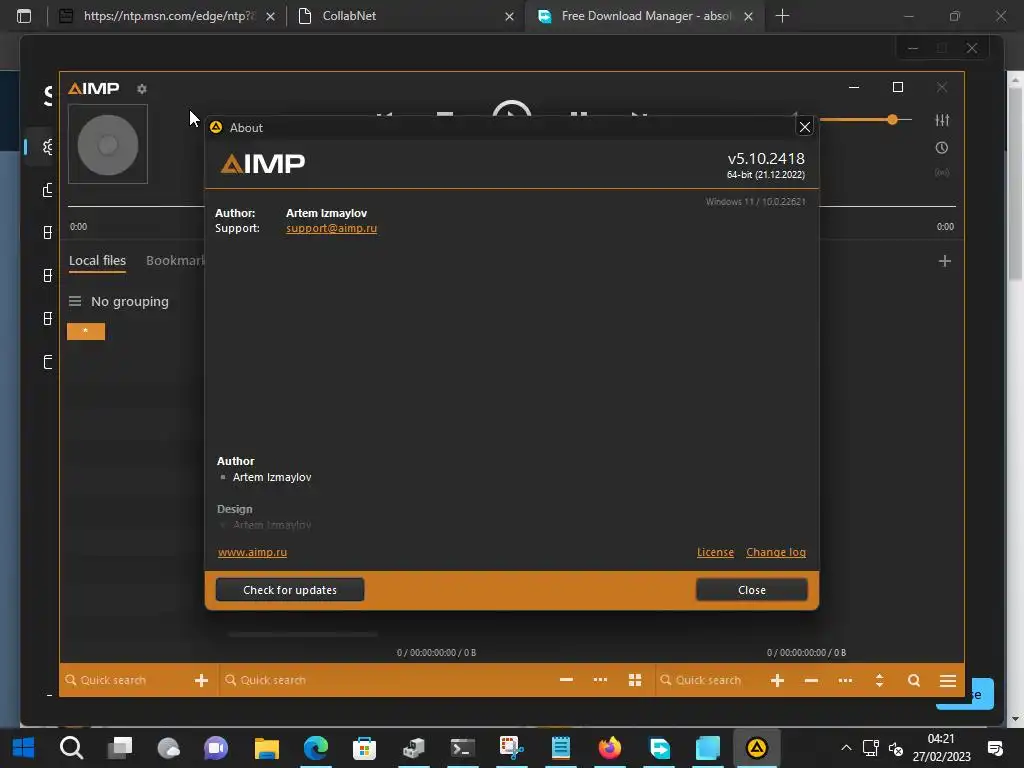The image size is (1024, 768).
Task: Toggle grid view icon in middle panel
Action: (x=635, y=680)
